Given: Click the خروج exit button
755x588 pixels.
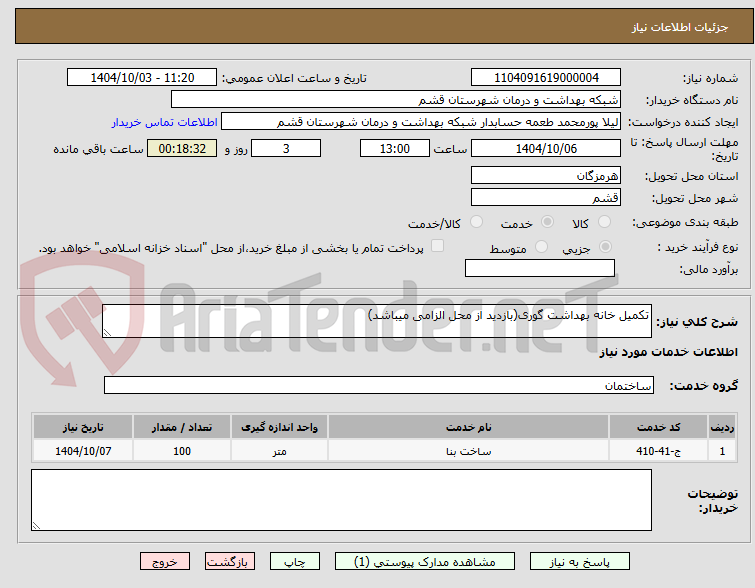Looking at the screenshot, I should click(165, 562).
